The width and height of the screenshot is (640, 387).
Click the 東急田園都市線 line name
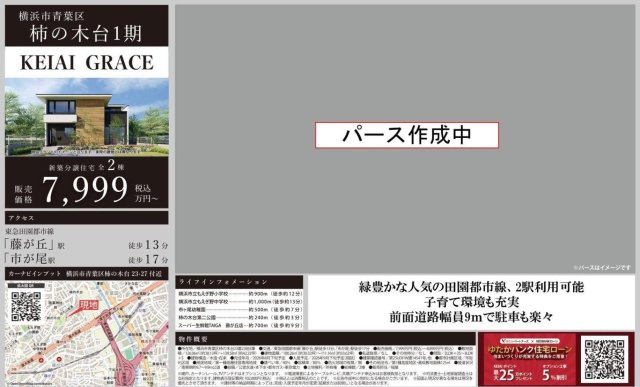29,231
